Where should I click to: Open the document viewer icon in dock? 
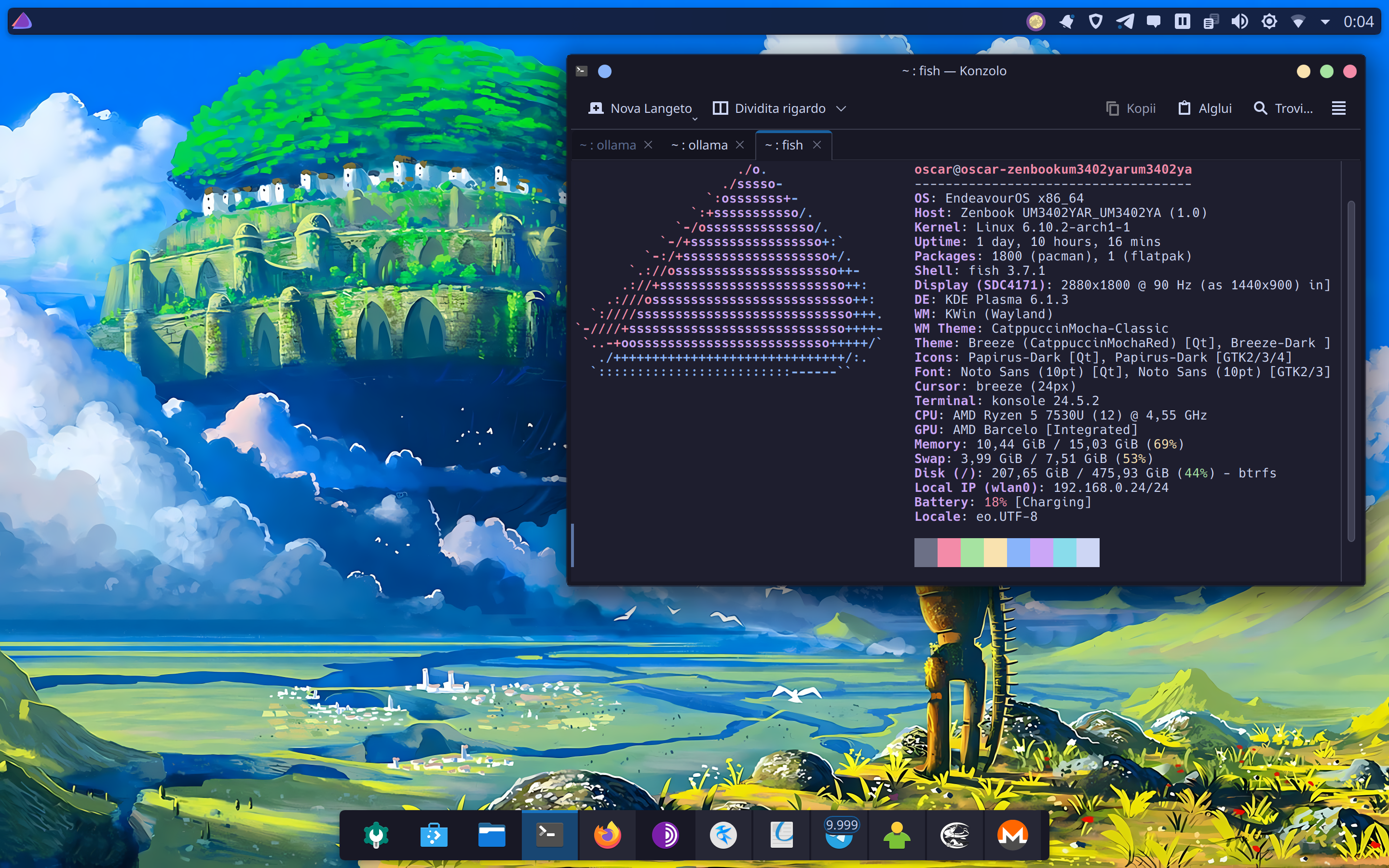(x=781, y=835)
